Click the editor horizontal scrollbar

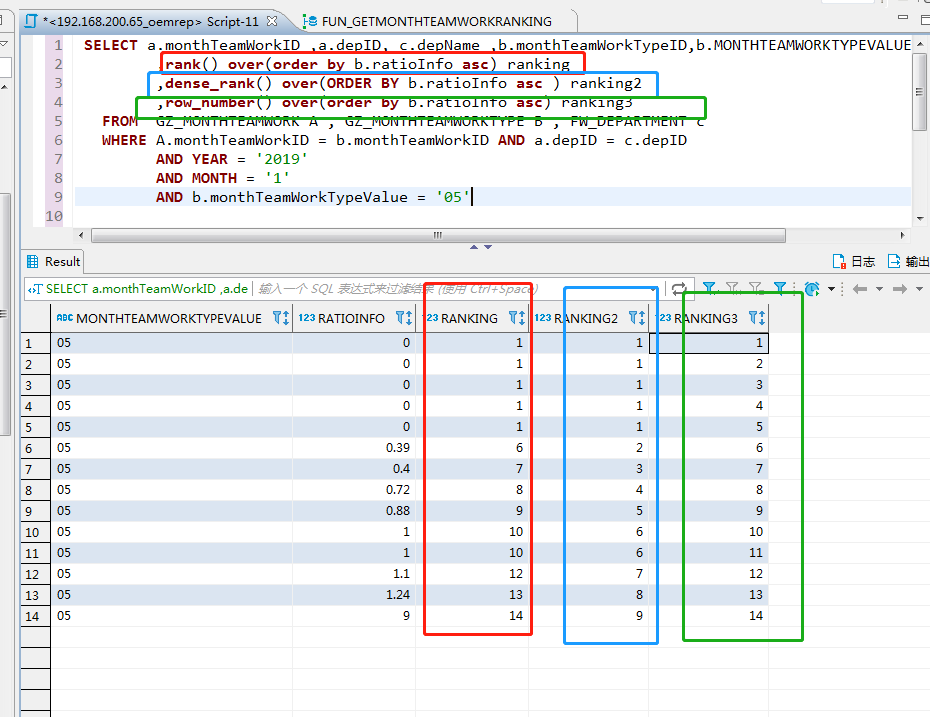435,236
